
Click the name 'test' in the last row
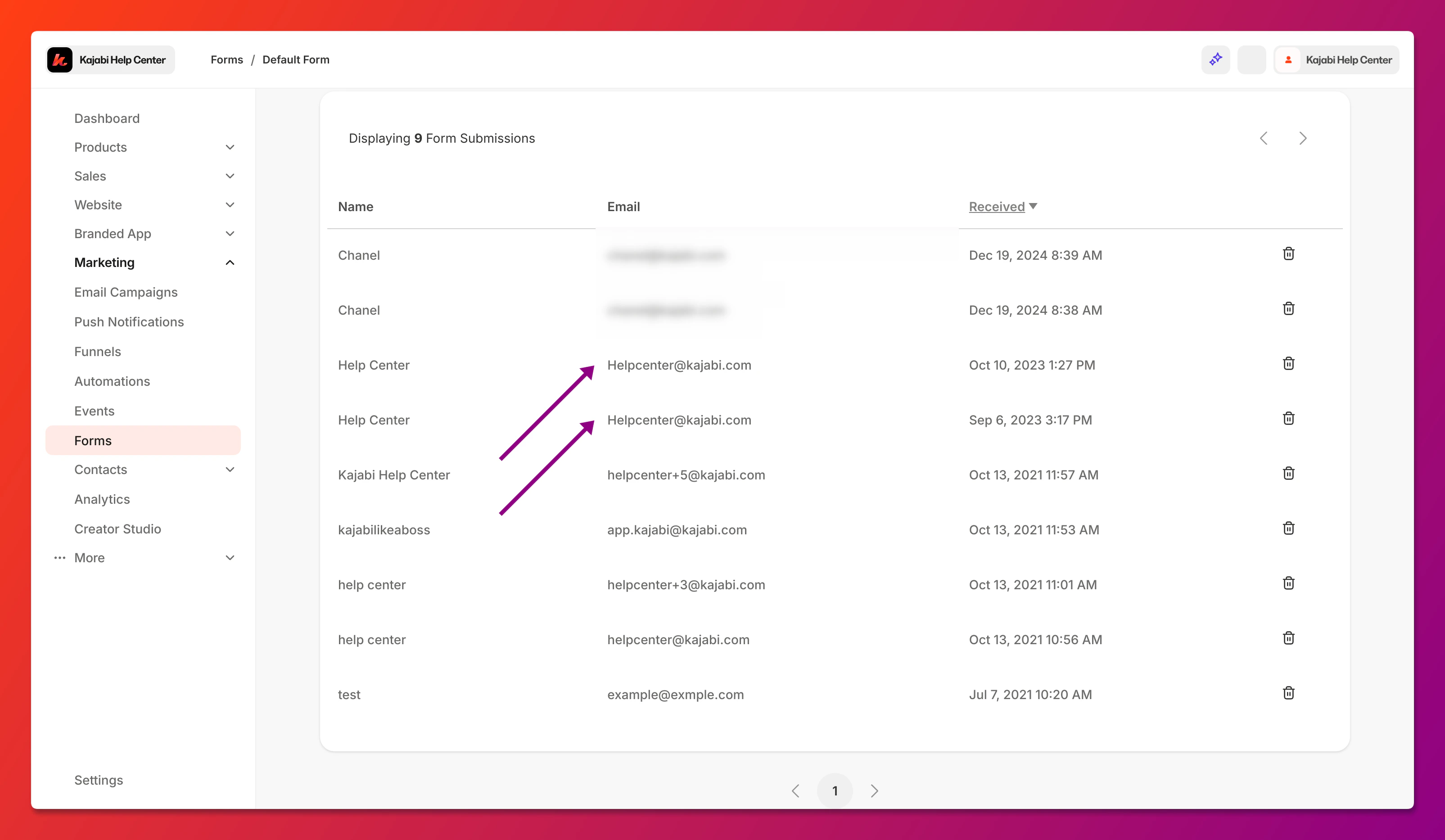coord(349,694)
